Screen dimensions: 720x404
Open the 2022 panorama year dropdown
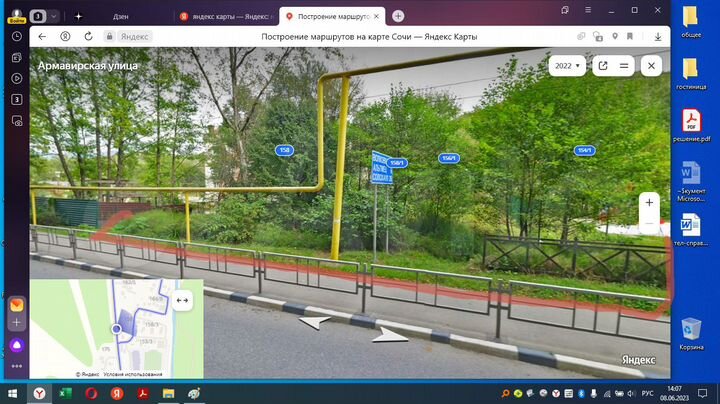[x=567, y=65]
